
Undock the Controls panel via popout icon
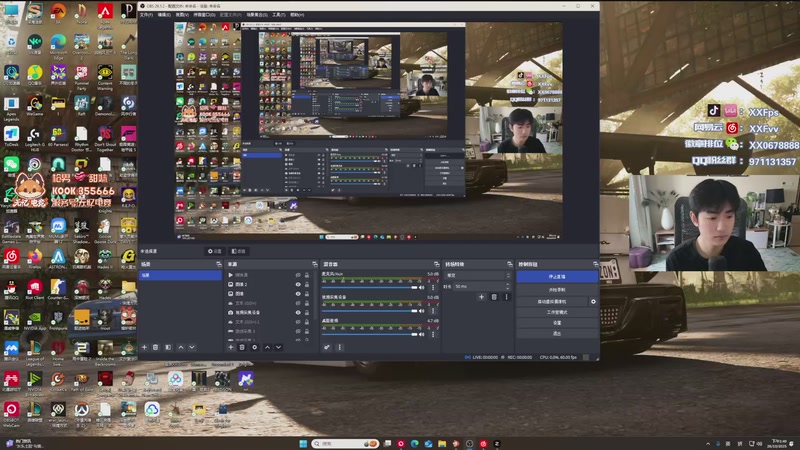click(595, 264)
